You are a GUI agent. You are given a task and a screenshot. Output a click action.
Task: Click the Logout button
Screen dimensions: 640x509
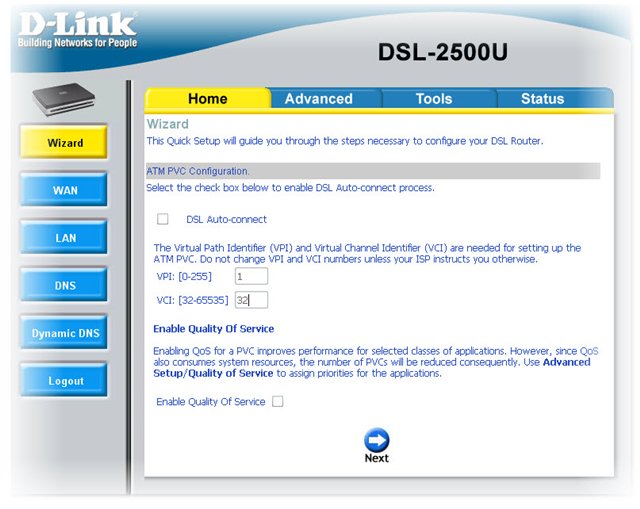click(64, 380)
